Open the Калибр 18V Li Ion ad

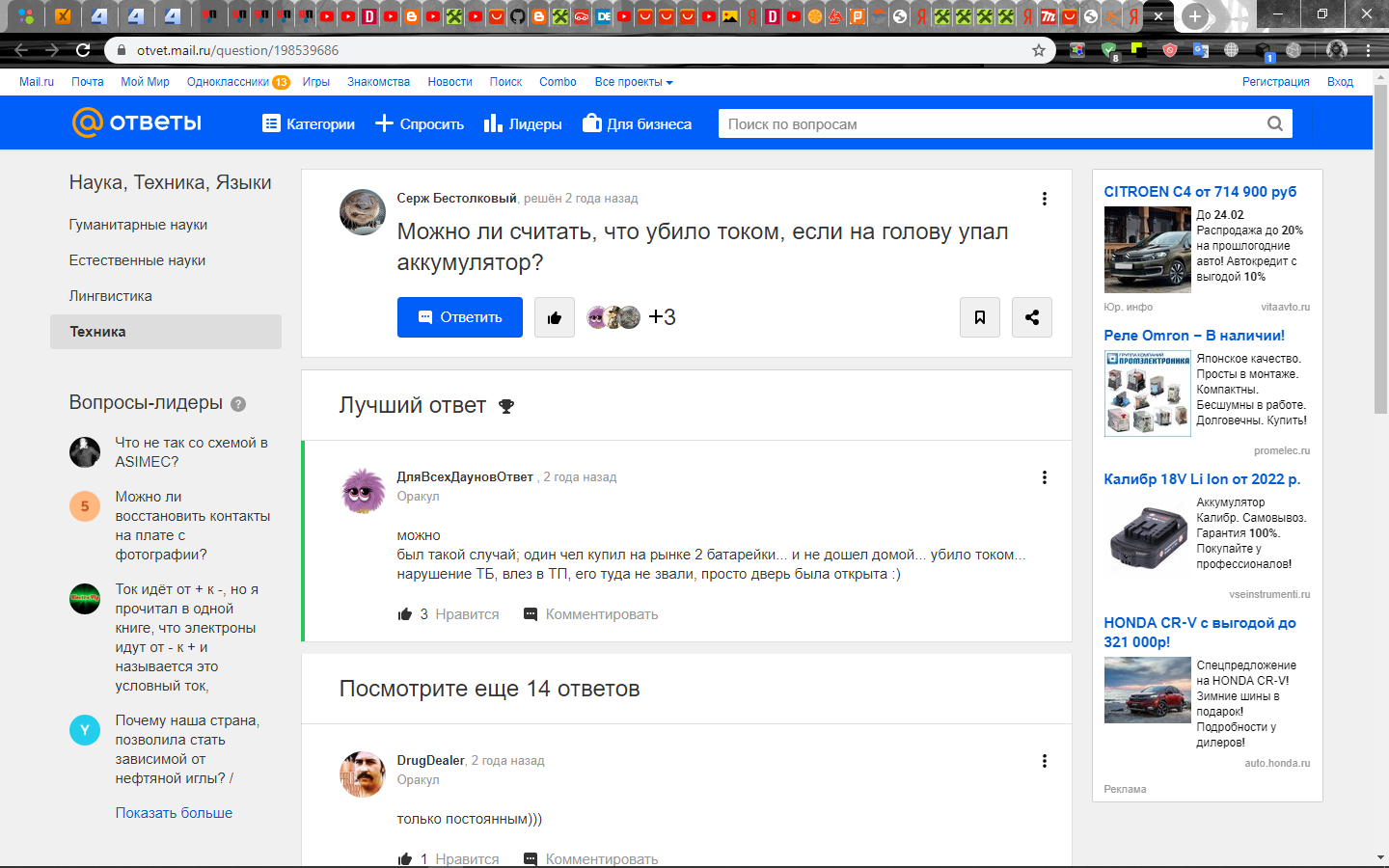click(1202, 479)
